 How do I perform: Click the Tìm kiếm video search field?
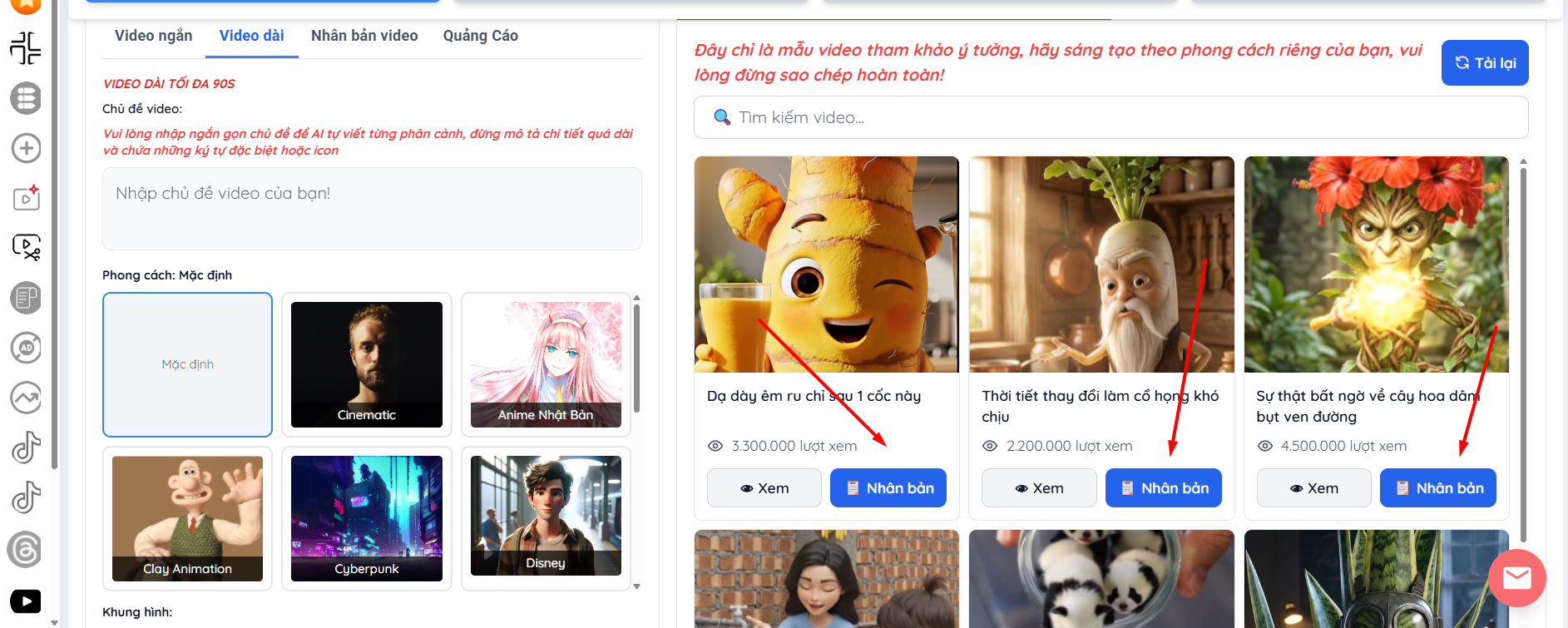click(1110, 117)
